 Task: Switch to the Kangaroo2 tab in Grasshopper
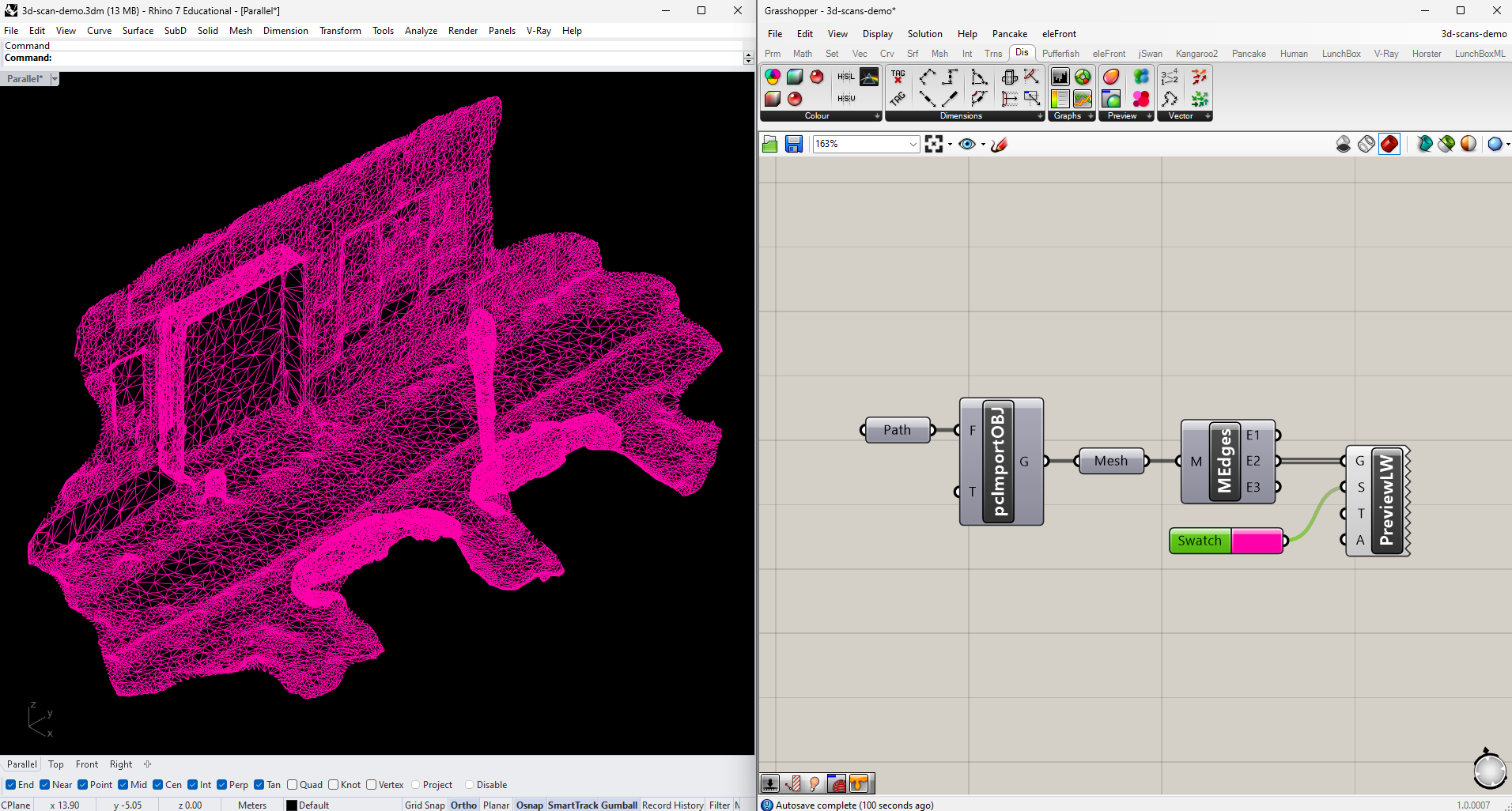pos(1196,53)
